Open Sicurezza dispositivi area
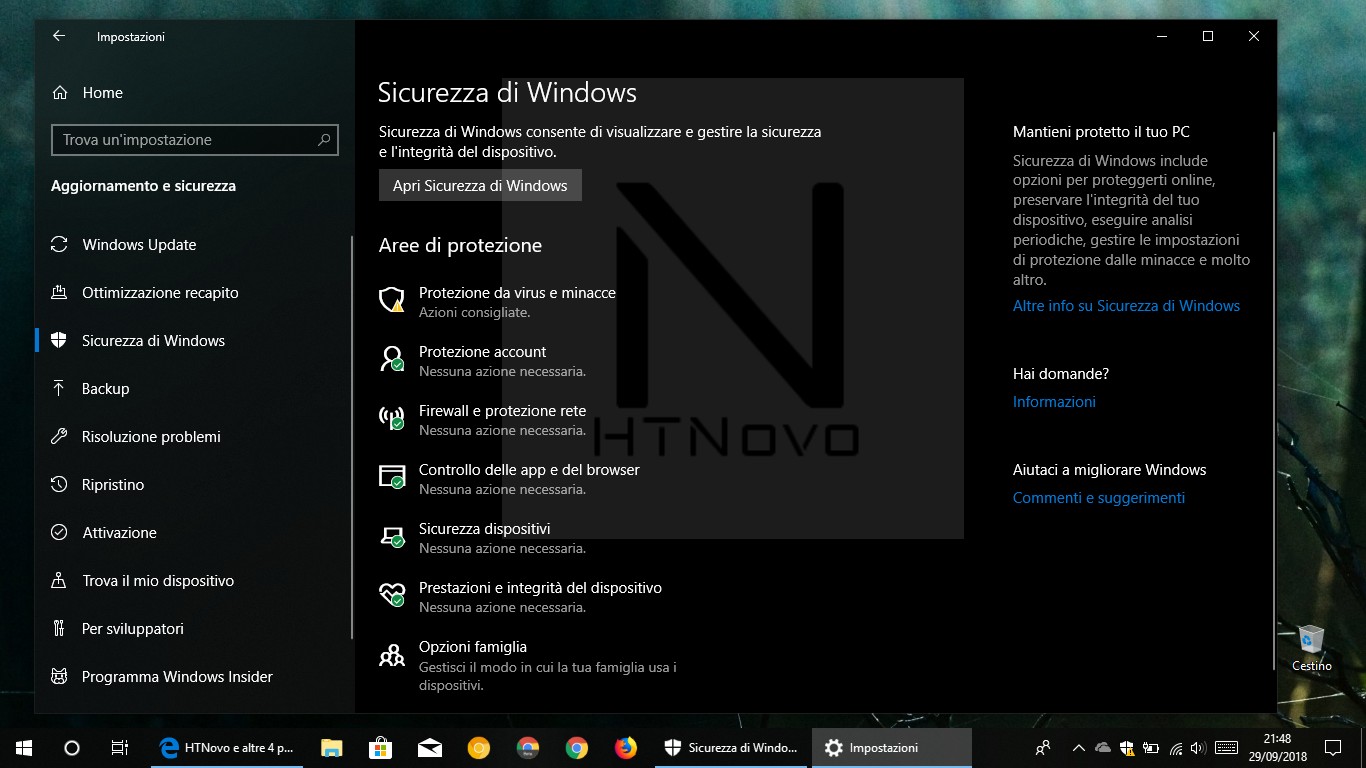Viewport: 1366px width, 768px height. coord(483,537)
